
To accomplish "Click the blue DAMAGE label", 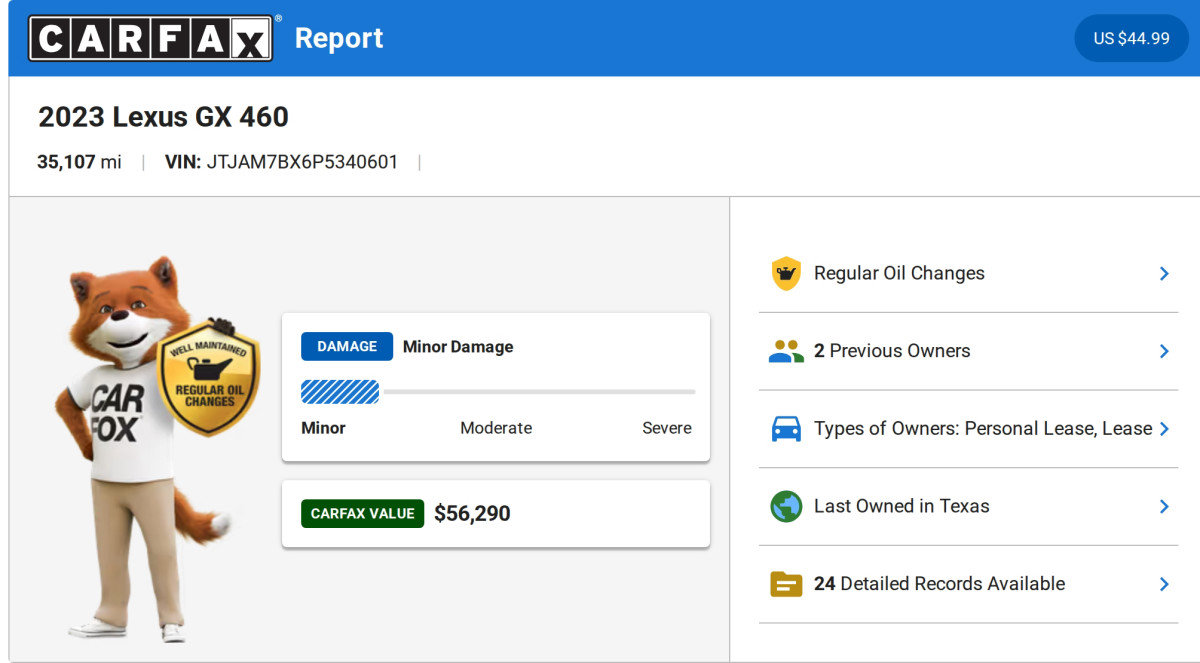I will point(347,347).
